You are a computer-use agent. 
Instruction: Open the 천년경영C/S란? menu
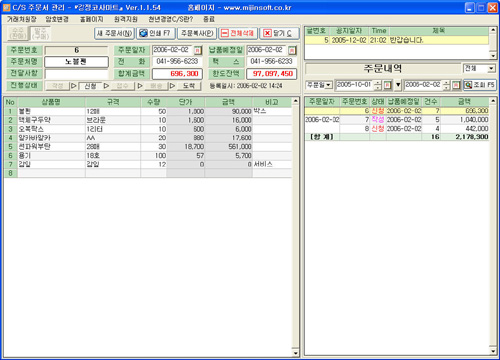point(171,19)
